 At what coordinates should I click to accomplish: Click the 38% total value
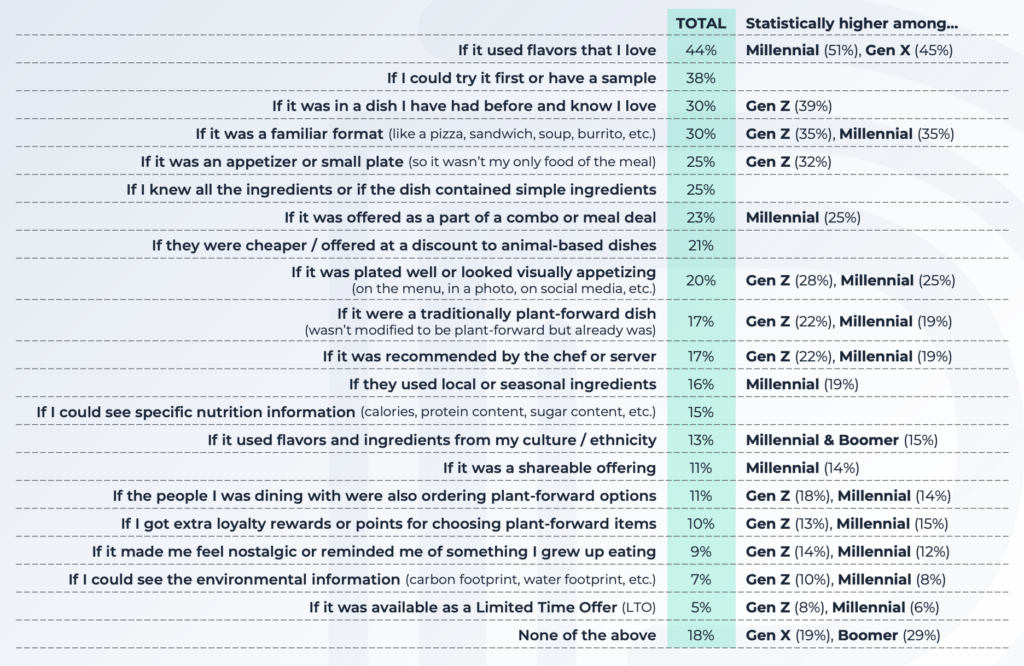(x=700, y=78)
